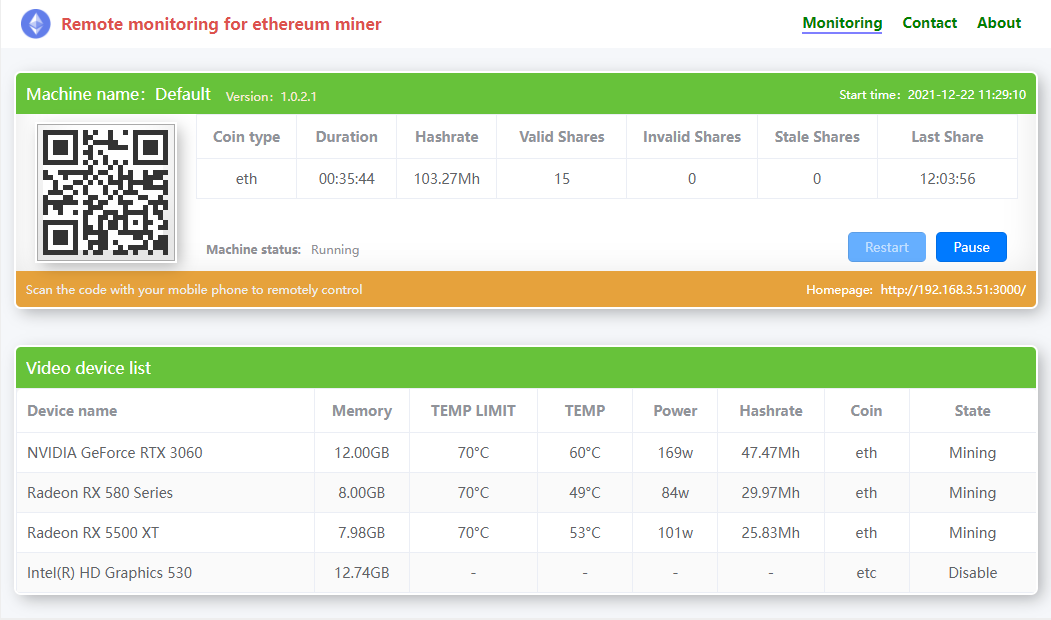Click the Device name column header
Screen dimensions: 1051x620
72,411
